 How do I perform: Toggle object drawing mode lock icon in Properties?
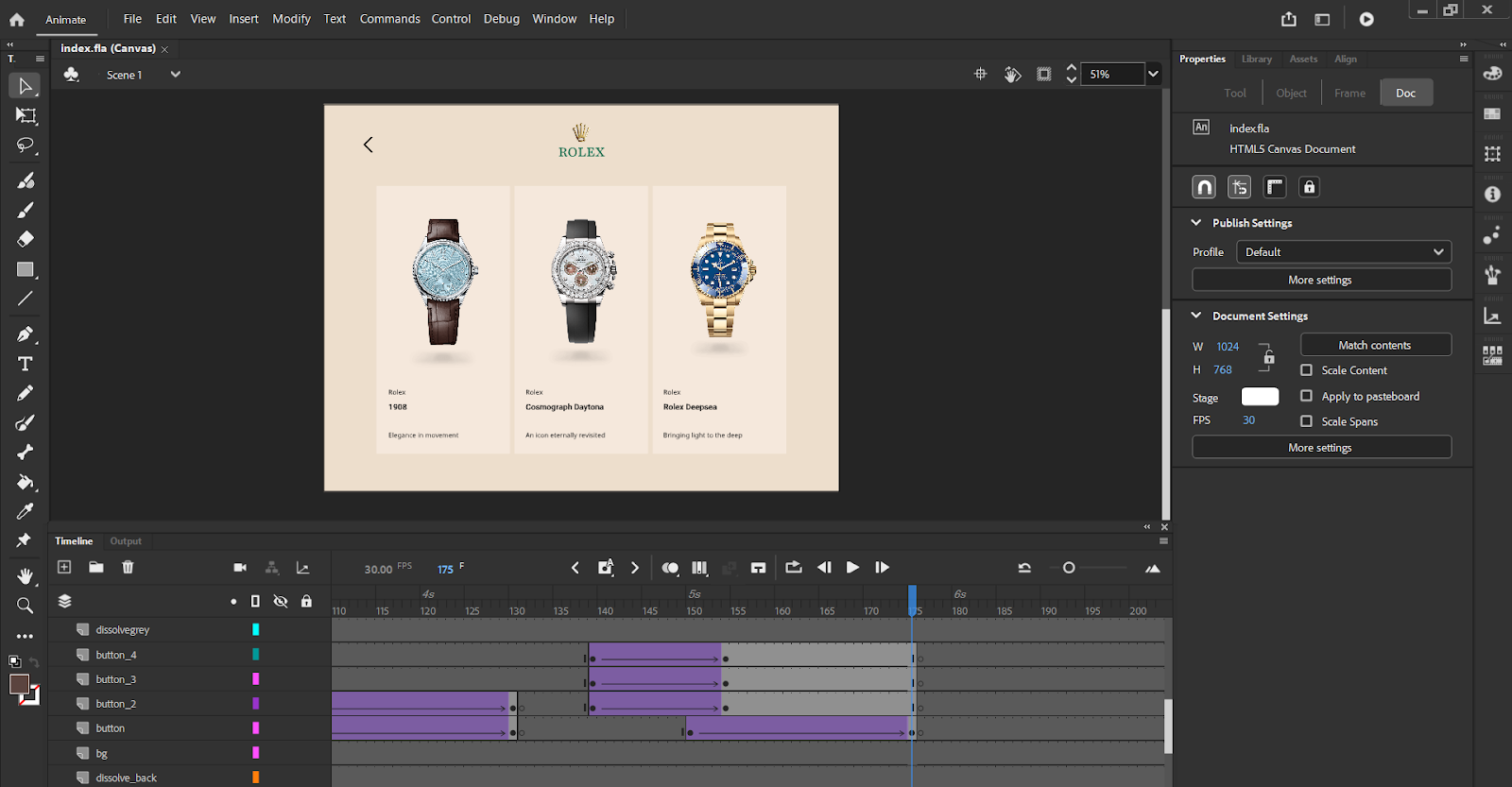click(1309, 187)
